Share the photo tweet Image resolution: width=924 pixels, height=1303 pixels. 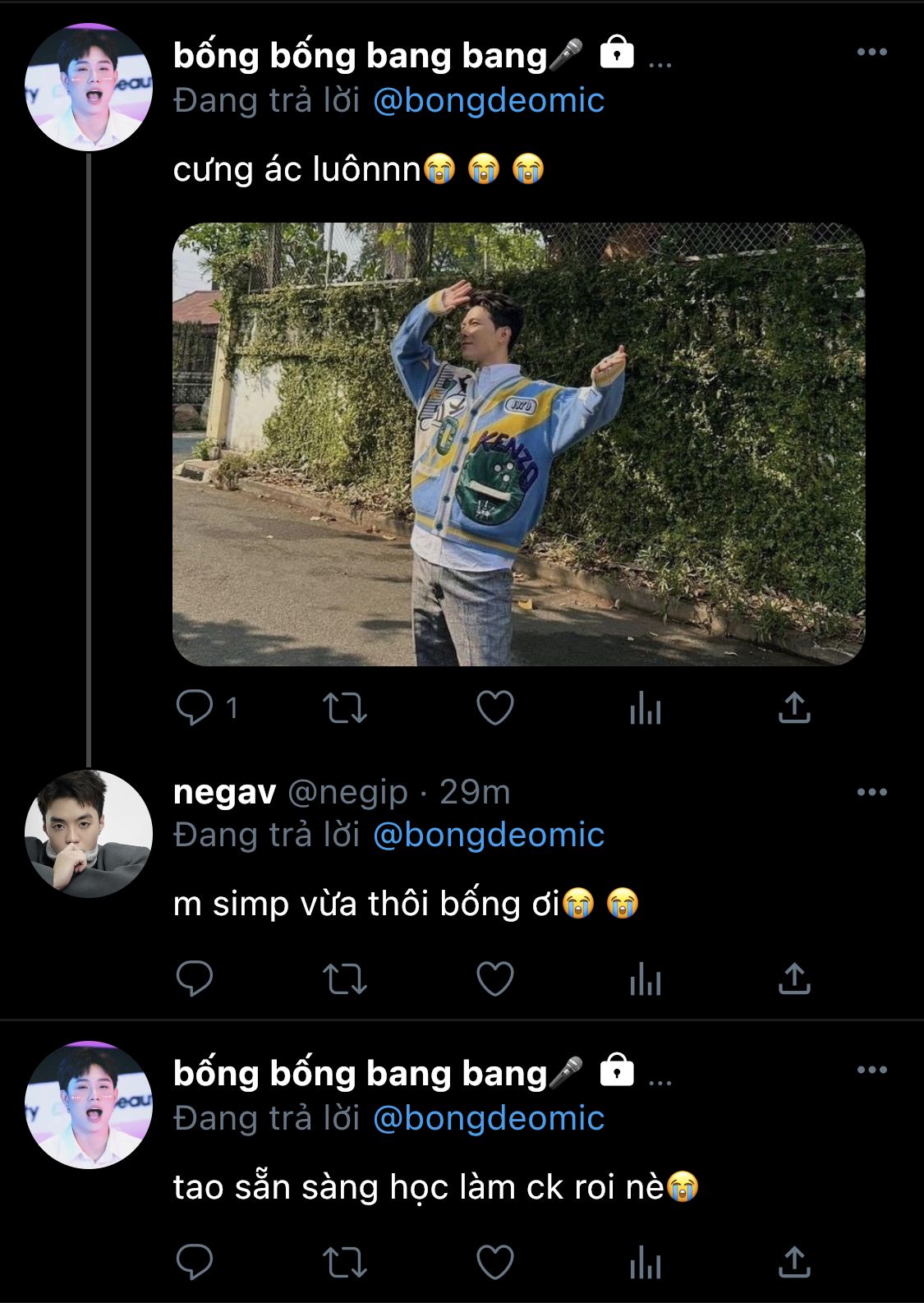pos(794,708)
